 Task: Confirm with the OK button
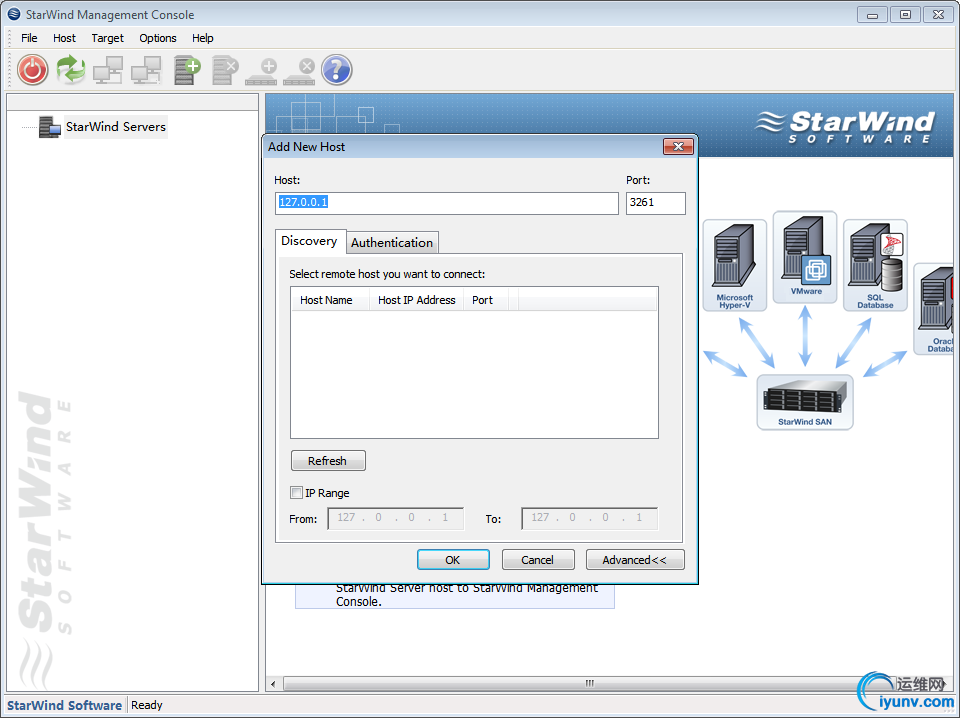(453, 559)
